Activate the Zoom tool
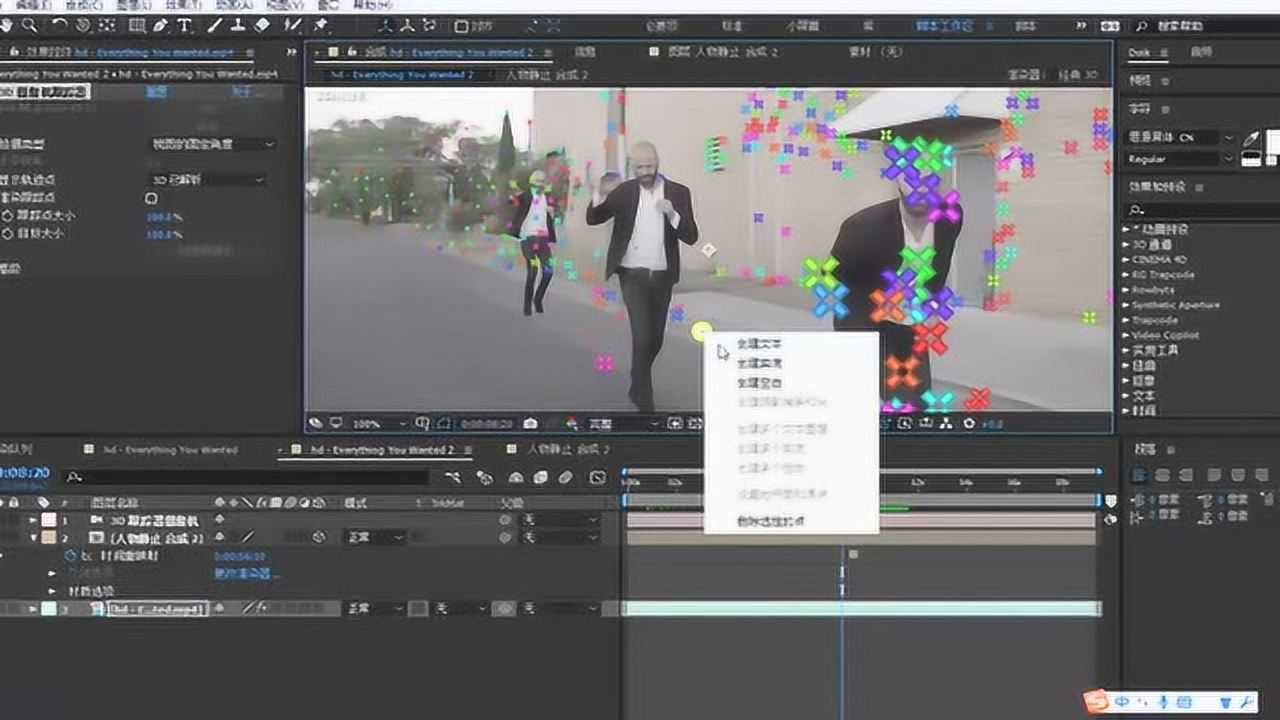Image resolution: width=1280 pixels, height=720 pixels. pos(30,26)
